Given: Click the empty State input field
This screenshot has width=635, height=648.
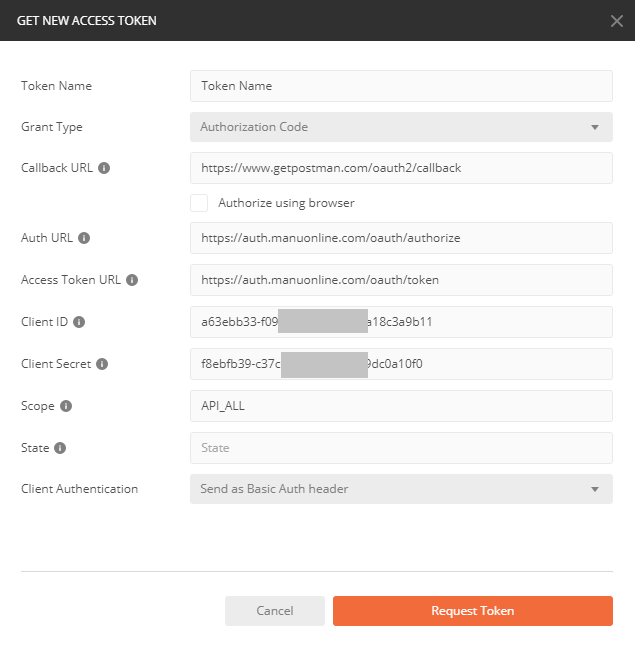Looking at the screenshot, I should pyautogui.click(x=401, y=448).
